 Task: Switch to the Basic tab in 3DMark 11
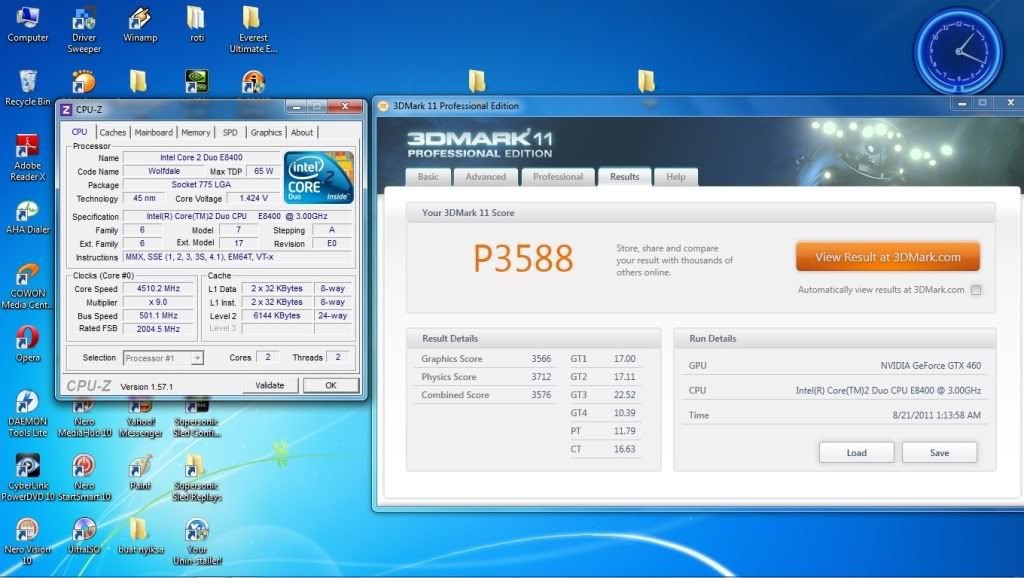pyautogui.click(x=428, y=177)
